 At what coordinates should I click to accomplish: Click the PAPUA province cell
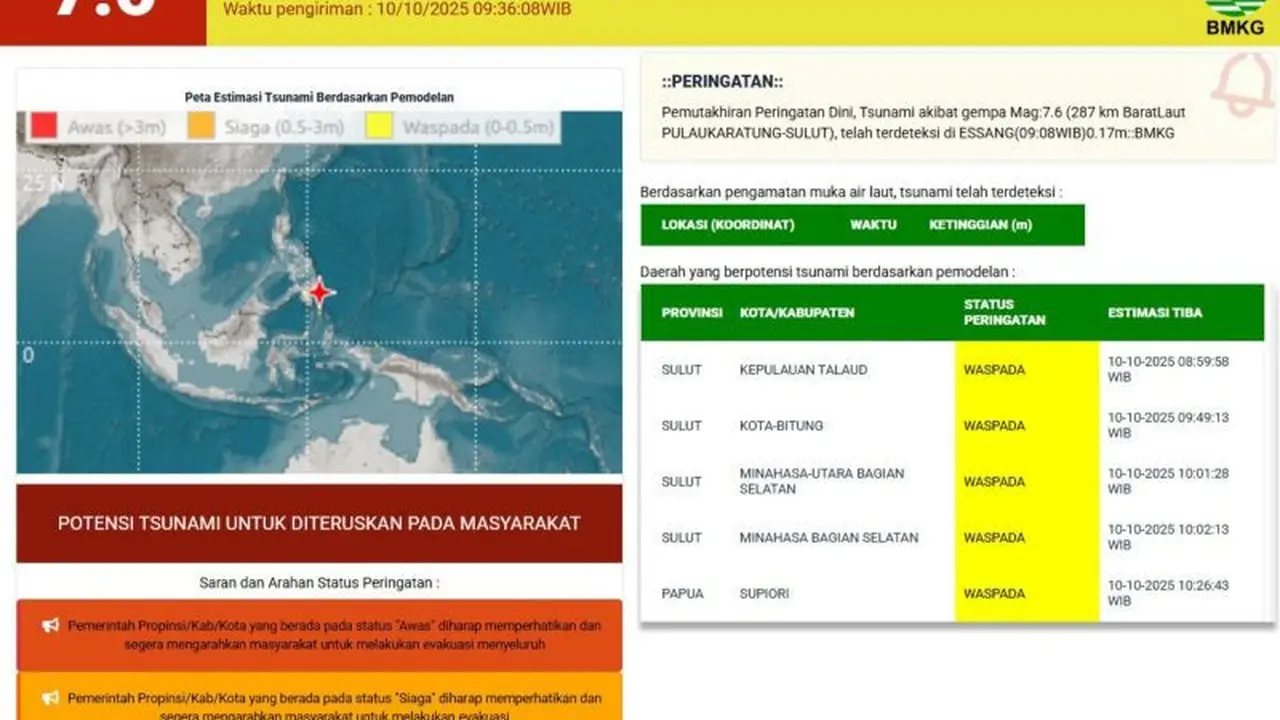click(682, 594)
